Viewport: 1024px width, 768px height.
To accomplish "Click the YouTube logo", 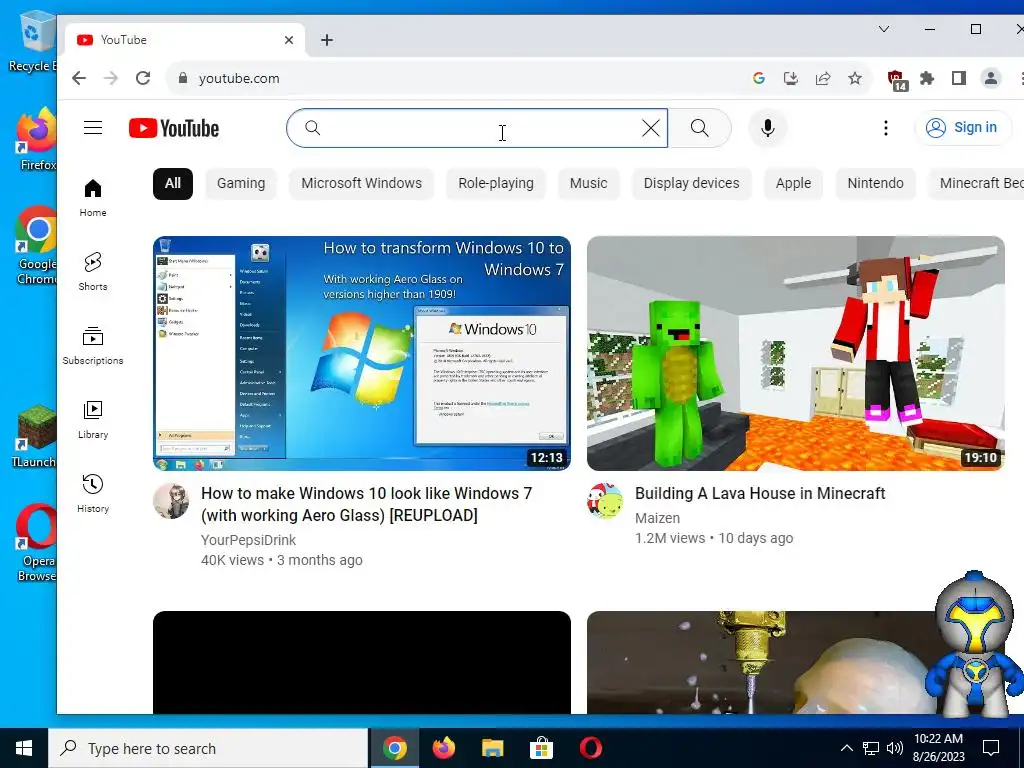I will click(174, 128).
